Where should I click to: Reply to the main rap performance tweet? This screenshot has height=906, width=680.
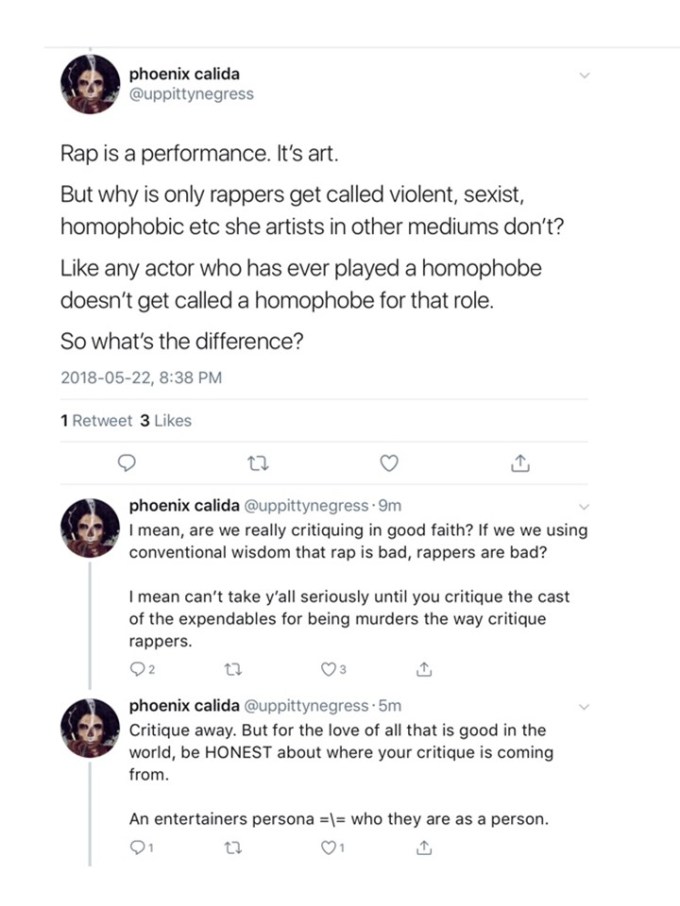tap(127, 463)
